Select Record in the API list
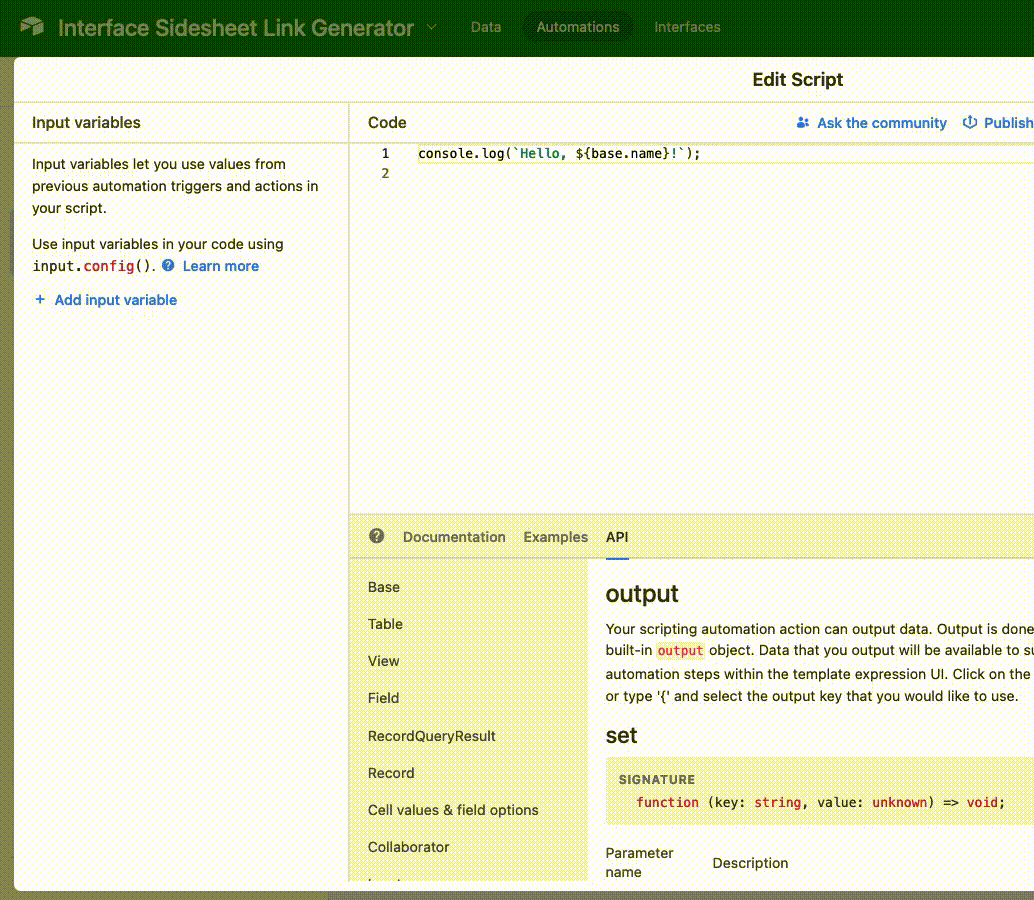Viewport: 1034px width, 900px height. 391,773
